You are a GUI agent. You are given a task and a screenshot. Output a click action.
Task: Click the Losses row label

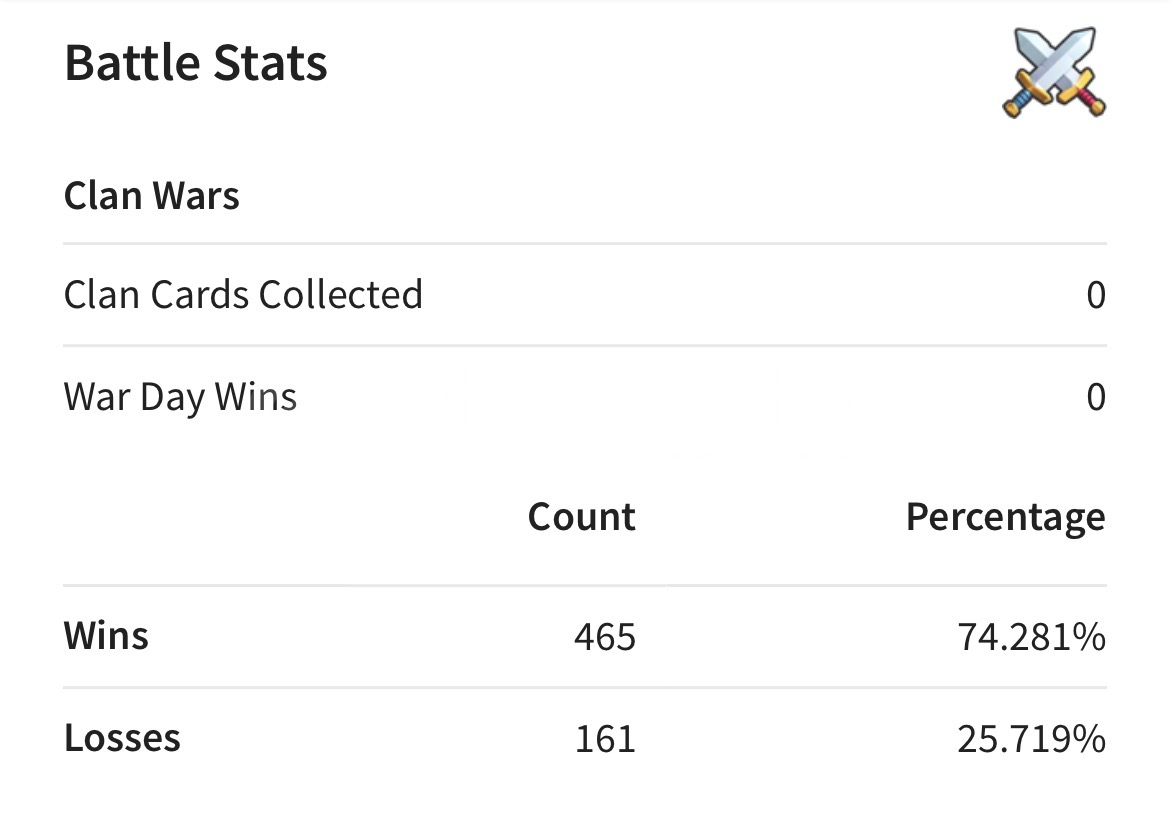tap(122, 738)
